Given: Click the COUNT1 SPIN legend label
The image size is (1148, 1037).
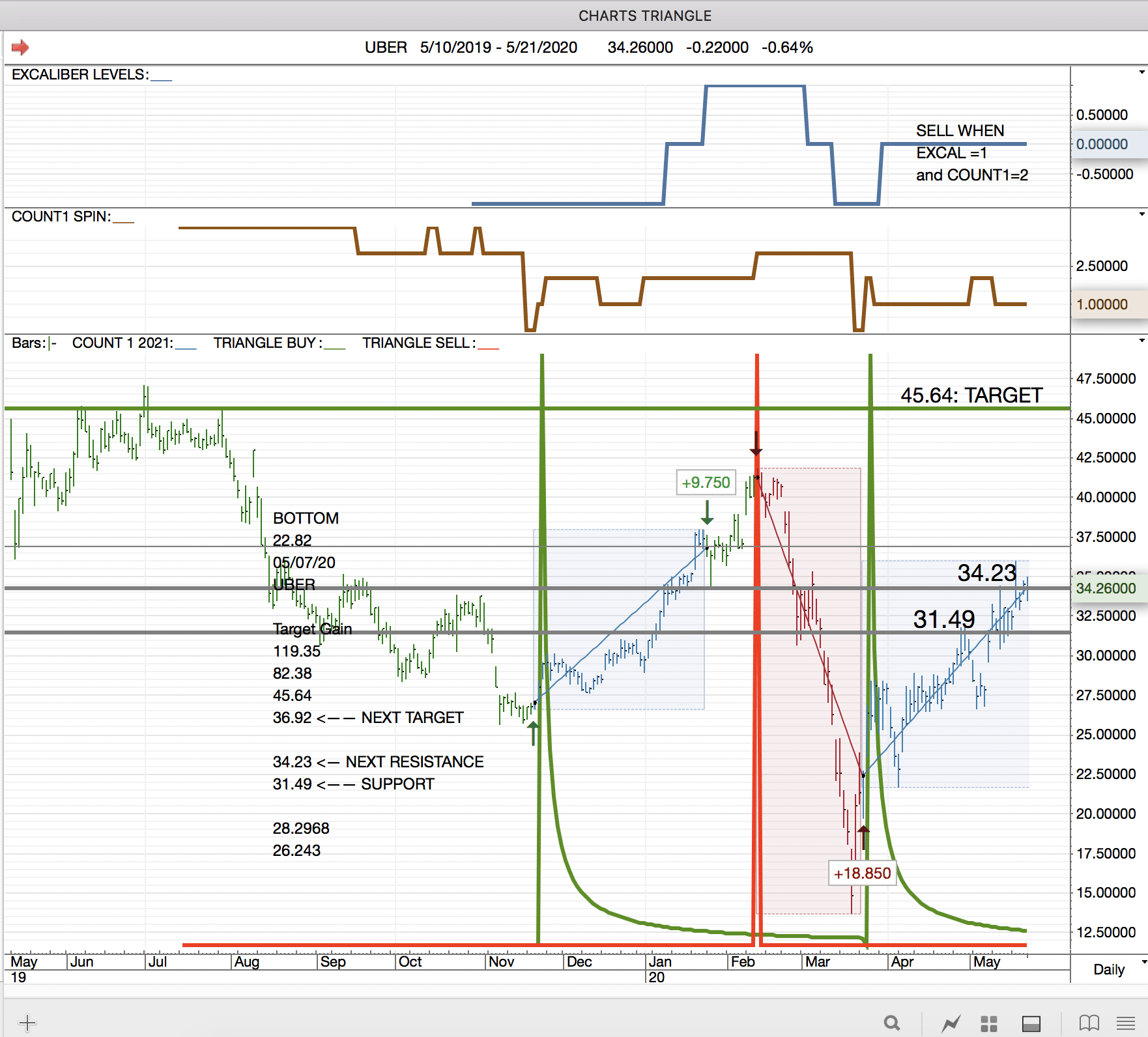Looking at the screenshot, I should point(61,217).
